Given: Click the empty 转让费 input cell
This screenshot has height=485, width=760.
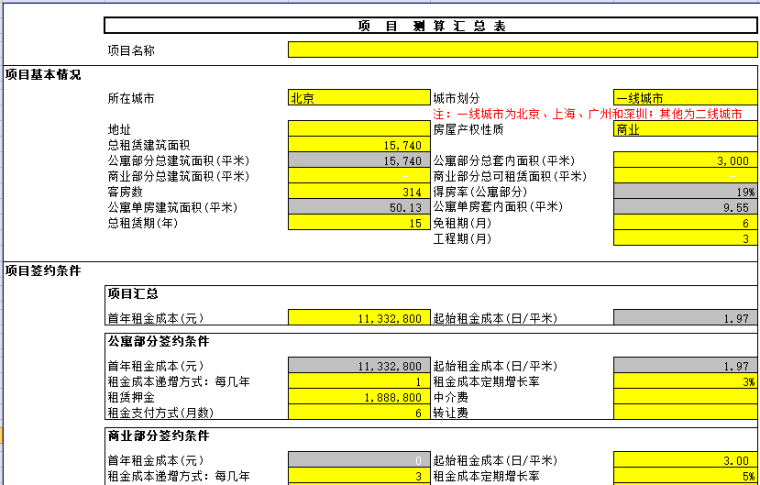Looking at the screenshot, I should tap(682, 412).
